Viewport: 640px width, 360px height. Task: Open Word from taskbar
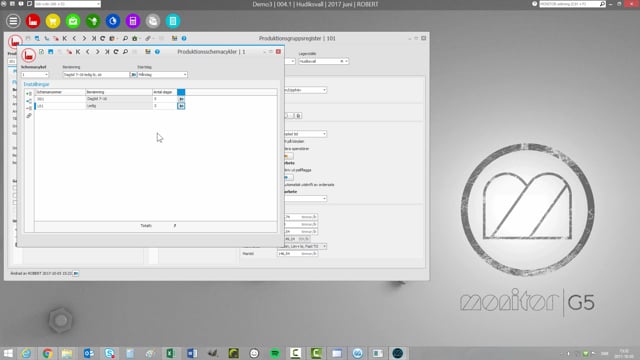192,353
